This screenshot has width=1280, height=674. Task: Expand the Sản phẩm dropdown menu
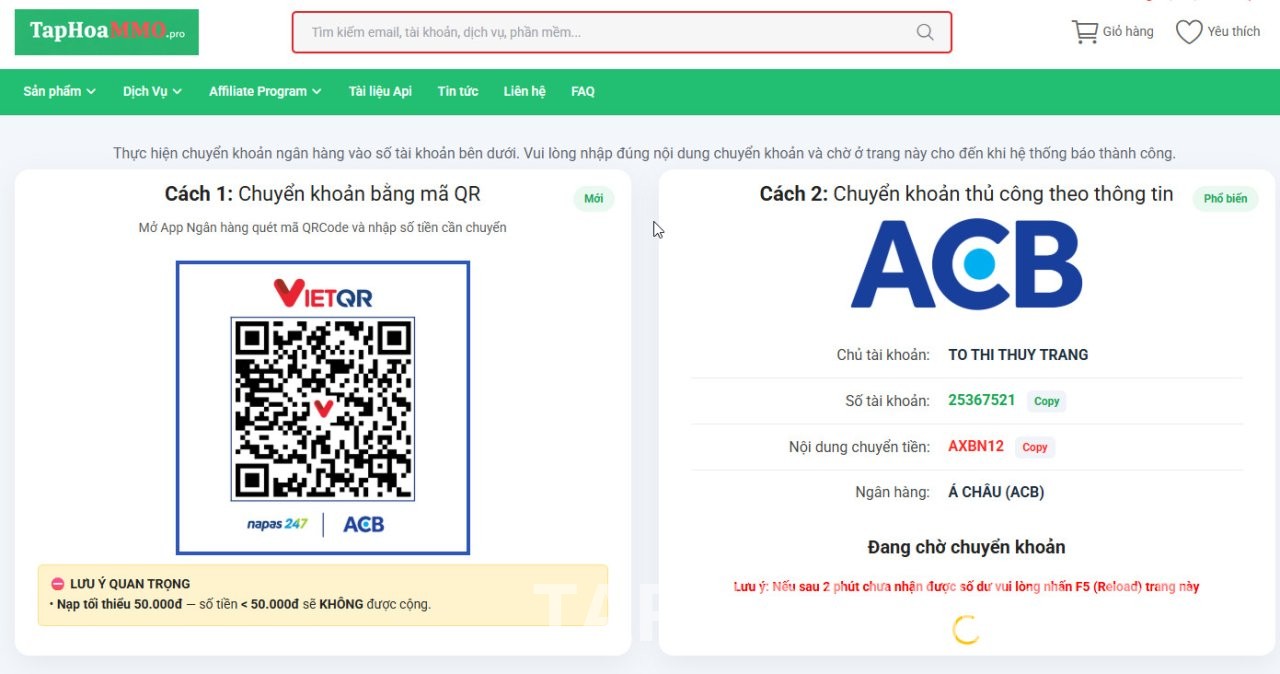click(60, 91)
